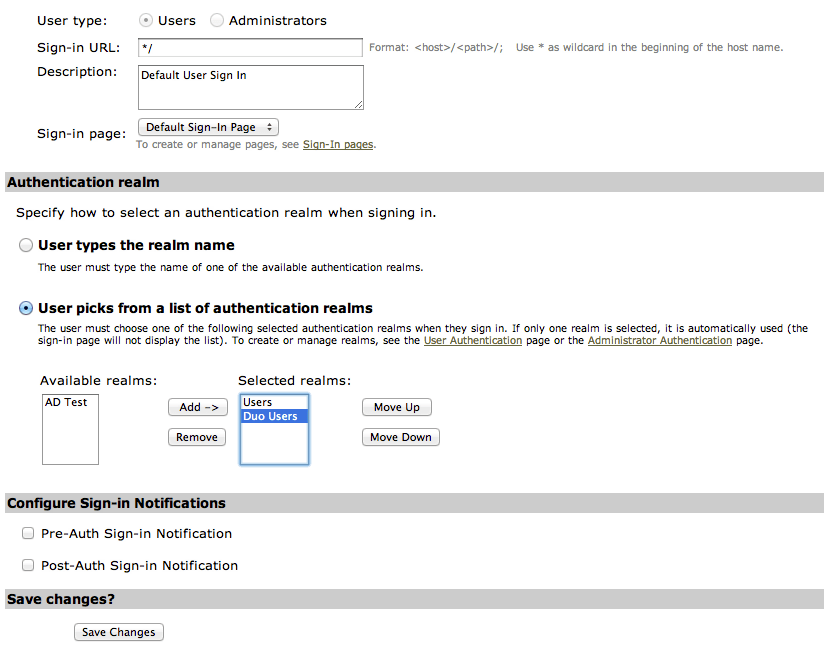
Task: Enable User types the realm name option
Action: (25, 244)
